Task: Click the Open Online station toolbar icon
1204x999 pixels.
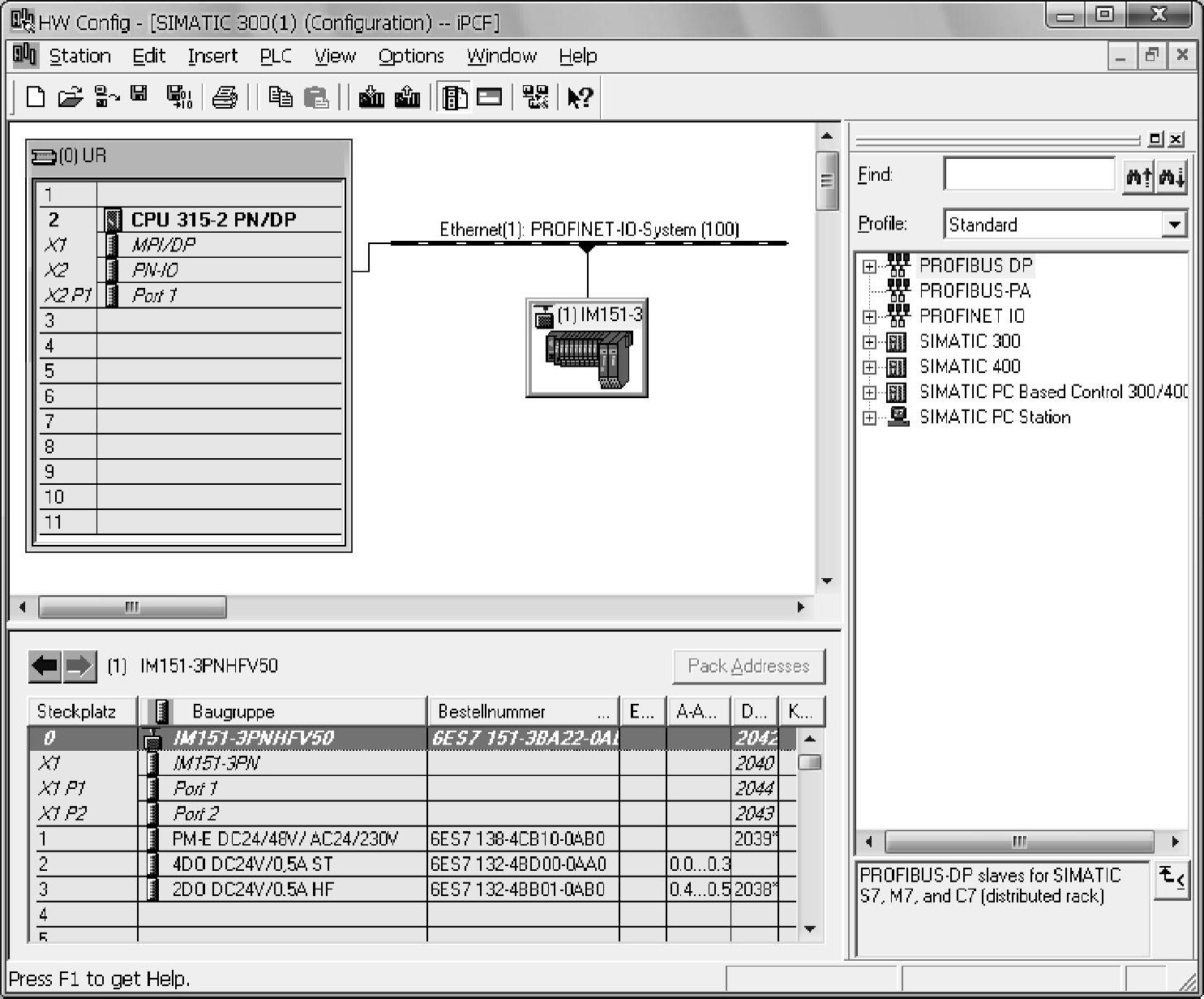Action: [107, 97]
